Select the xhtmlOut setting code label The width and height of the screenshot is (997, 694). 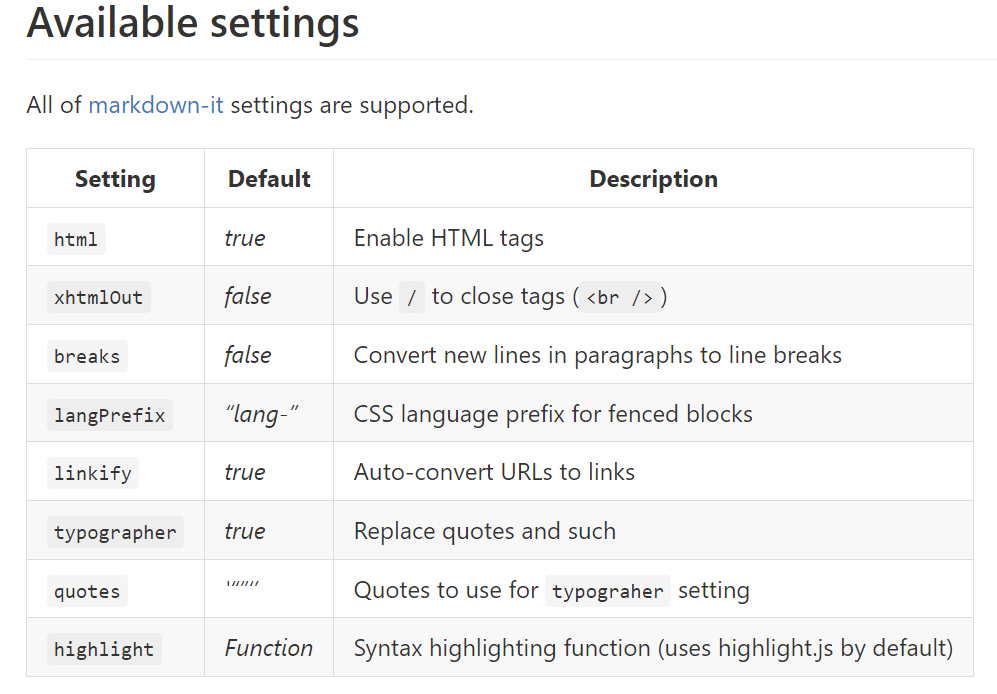(x=99, y=297)
